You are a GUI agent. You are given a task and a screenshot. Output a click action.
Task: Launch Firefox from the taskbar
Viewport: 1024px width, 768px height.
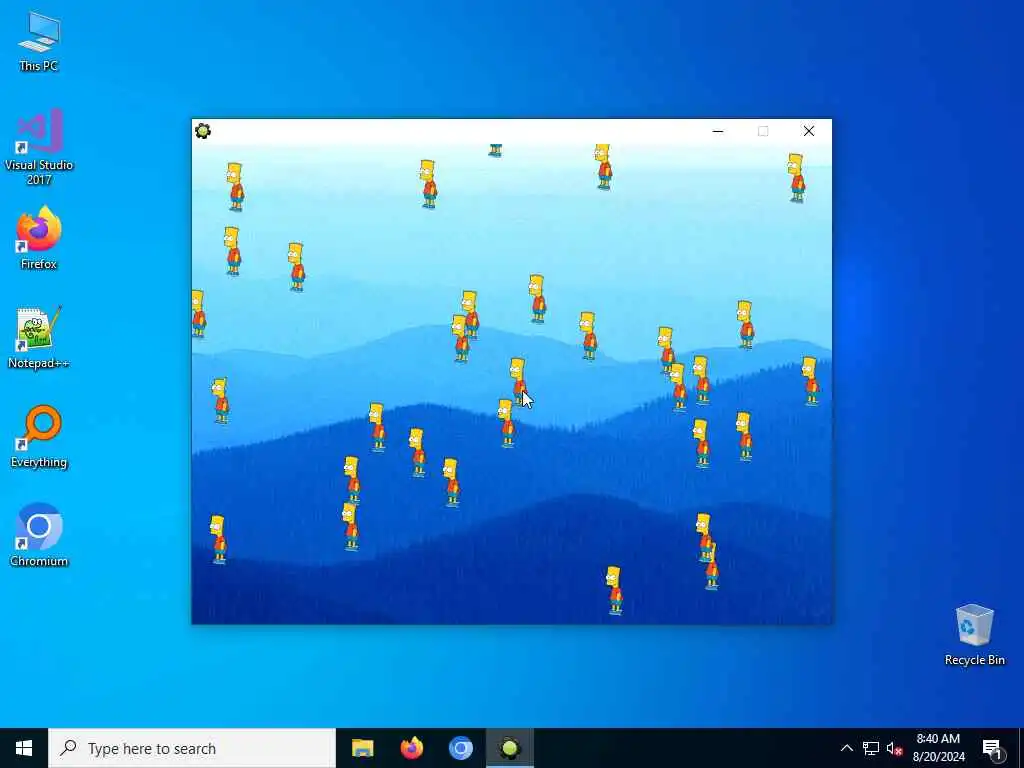pos(411,748)
